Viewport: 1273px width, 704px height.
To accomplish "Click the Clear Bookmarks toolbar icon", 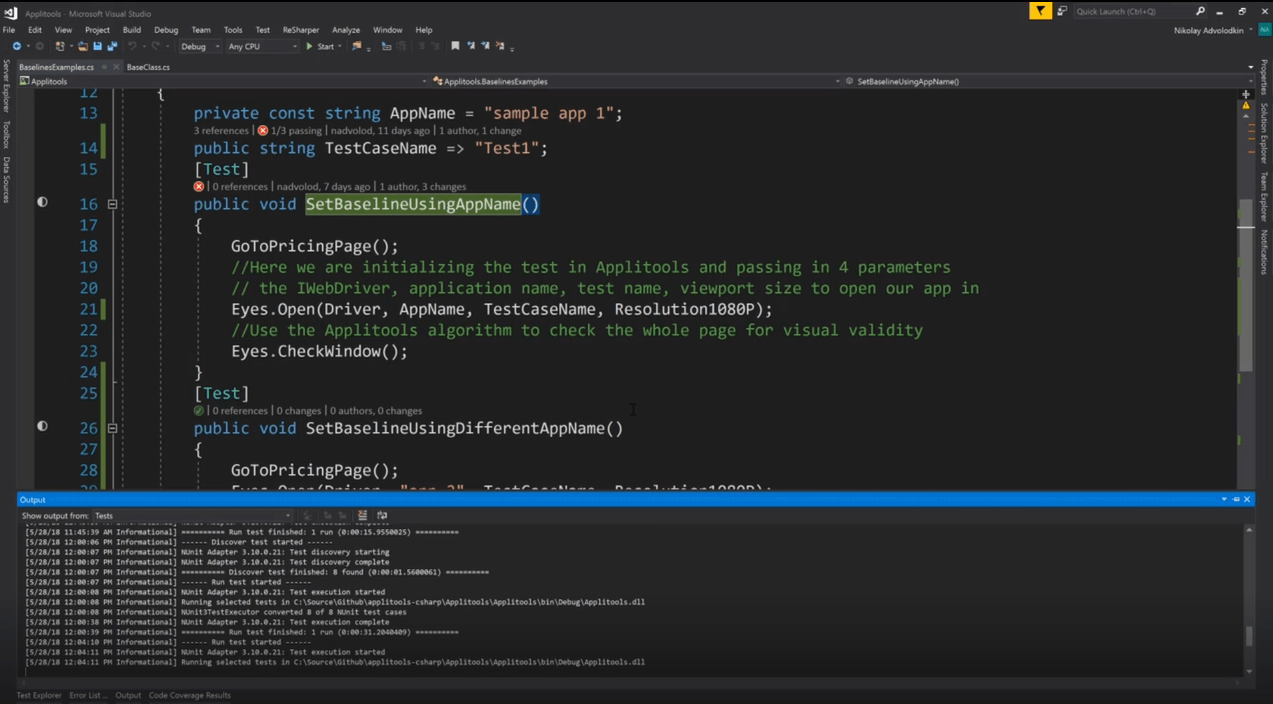I will pyautogui.click(x=498, y=46).
